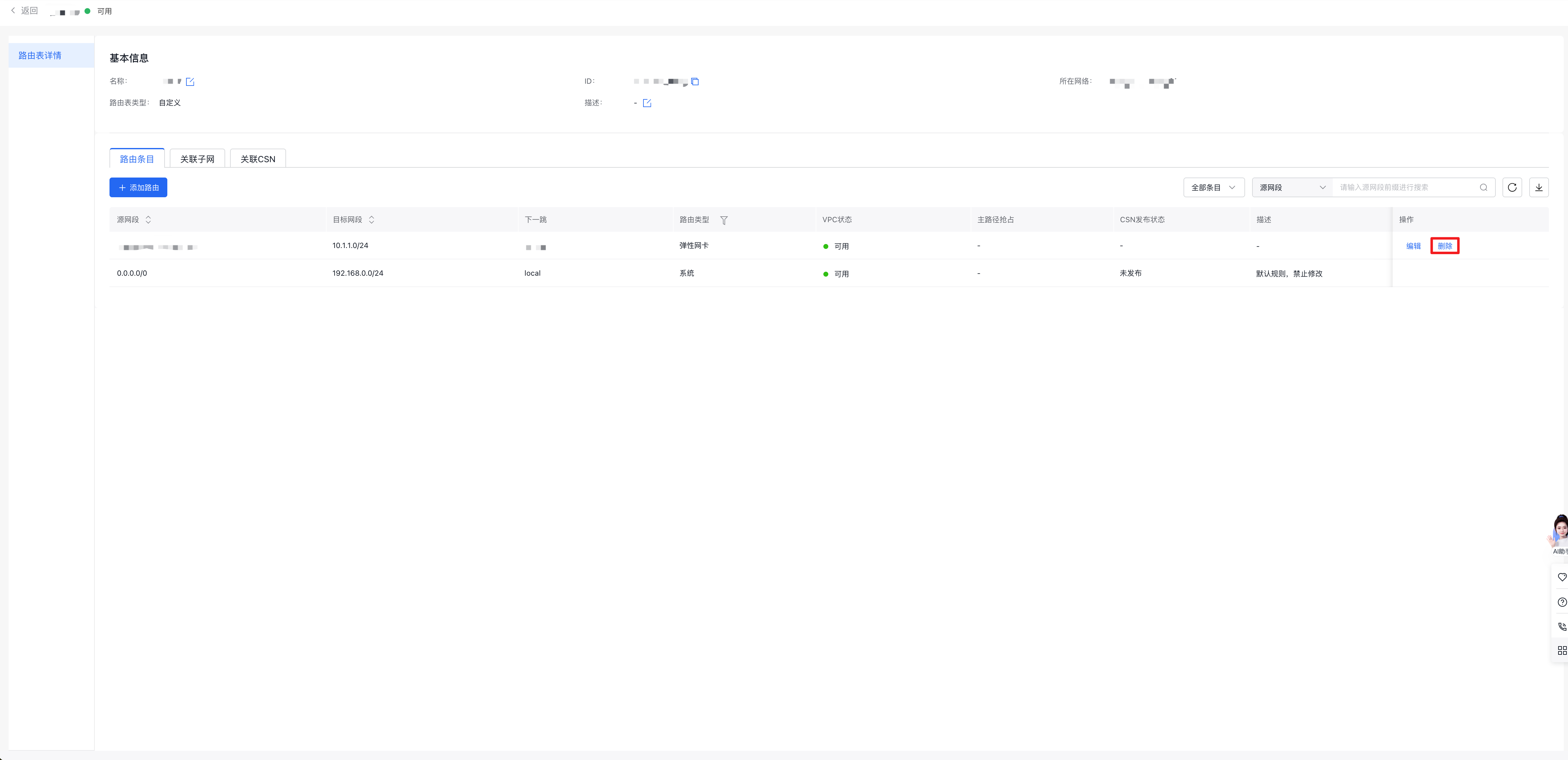Click the search magnifier icon
Screen dimensions: 1568x760
[1483, 188]
